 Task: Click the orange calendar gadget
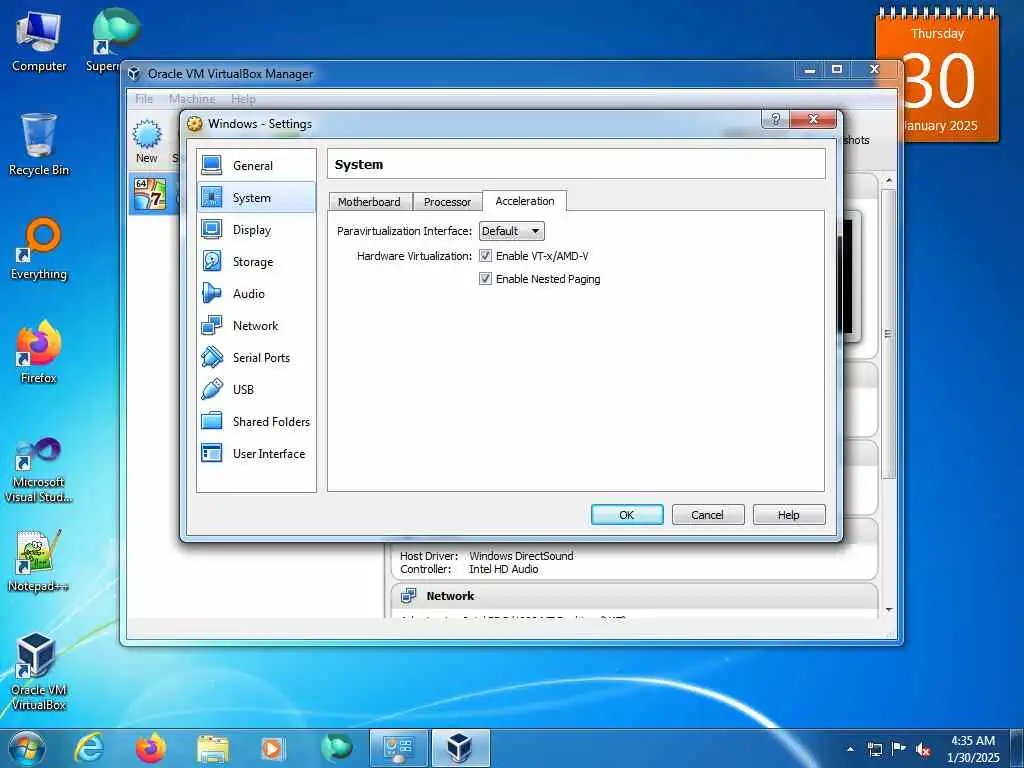click(x=938, y=76)
